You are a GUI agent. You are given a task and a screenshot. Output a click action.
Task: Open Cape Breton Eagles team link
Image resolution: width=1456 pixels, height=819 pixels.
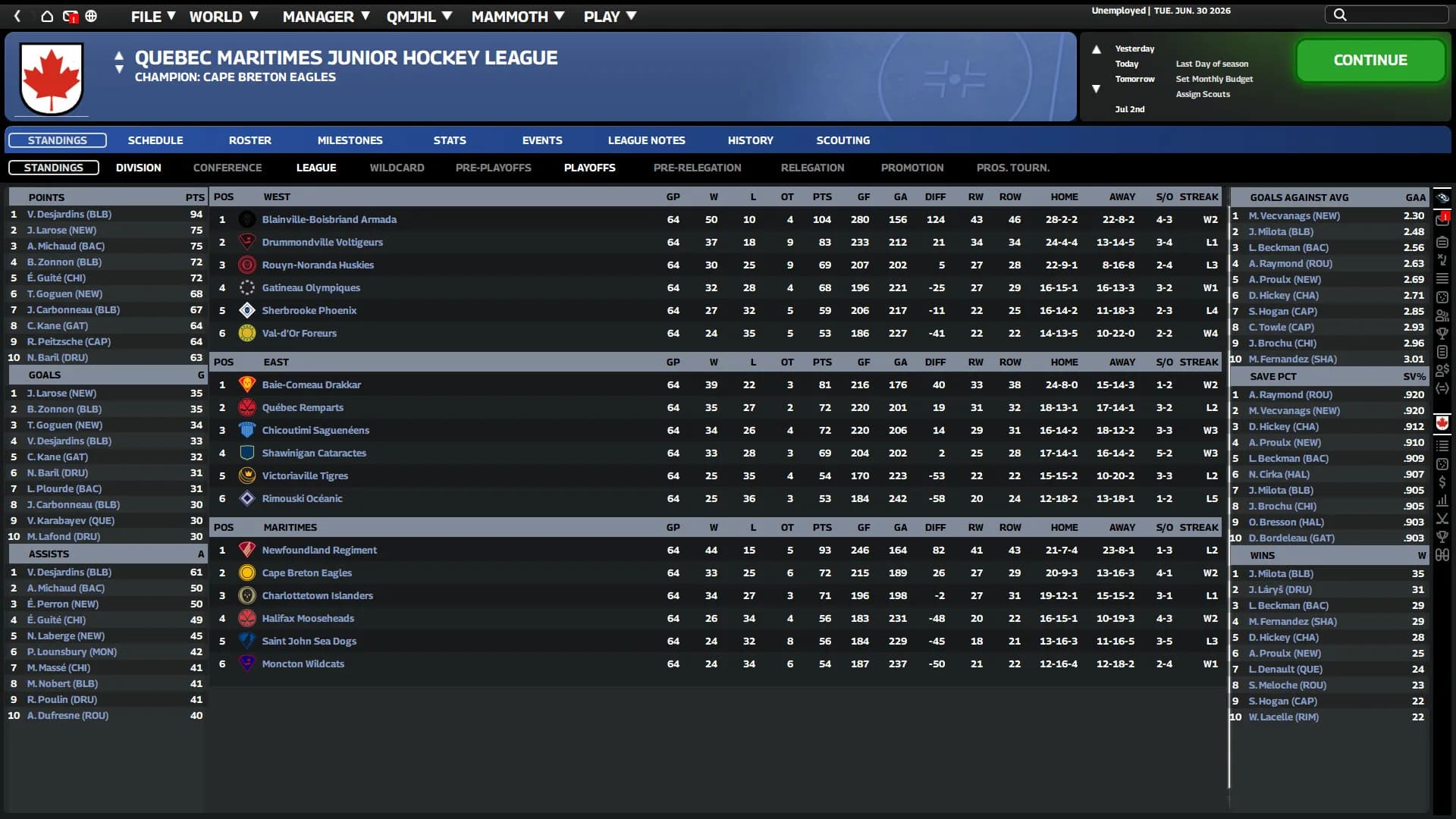307,573
